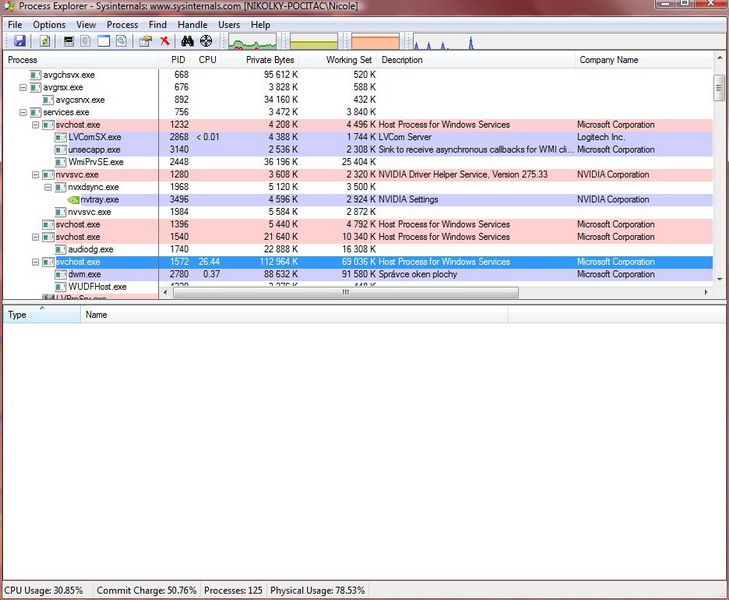Image resolution: width=729 pixels, height=600 pixels.
Task: Click the Company Name column header
Action: point(608,60)
